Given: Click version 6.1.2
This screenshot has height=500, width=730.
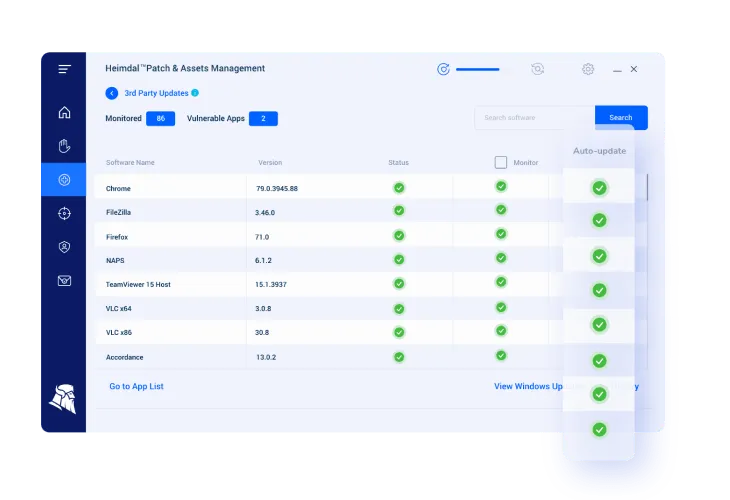Looking at the screenshot, I should 263,261.
